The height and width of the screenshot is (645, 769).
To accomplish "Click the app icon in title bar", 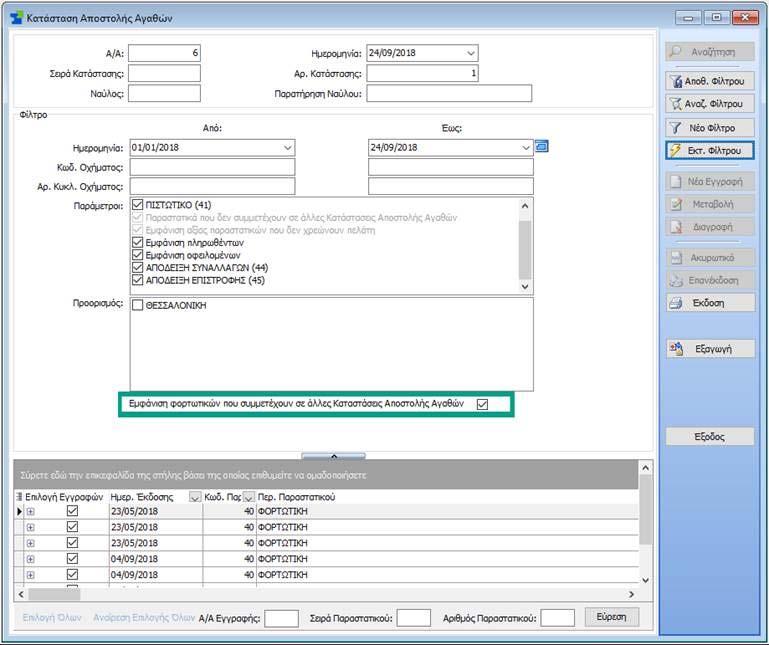I will point(17,18).
